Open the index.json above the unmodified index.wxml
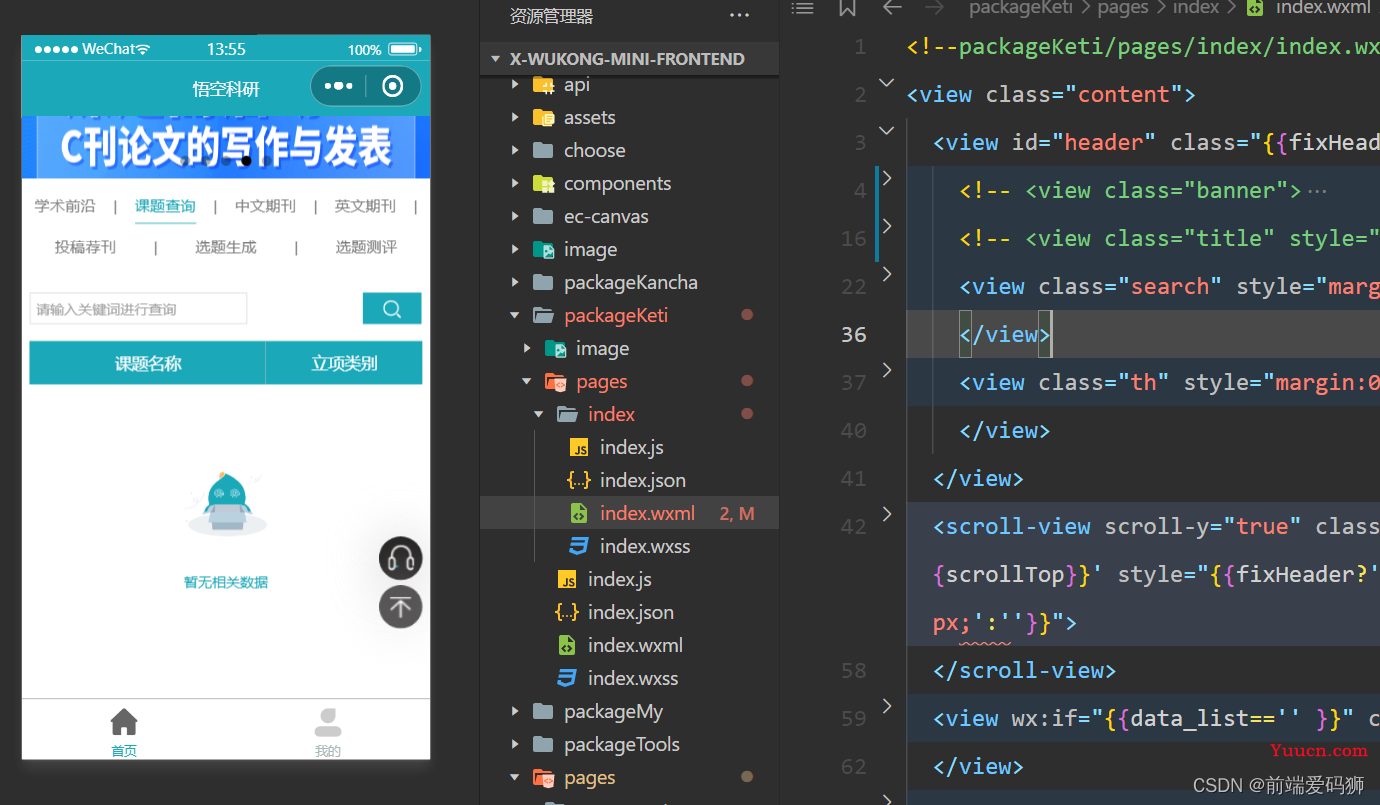 [x=629, y=612]
